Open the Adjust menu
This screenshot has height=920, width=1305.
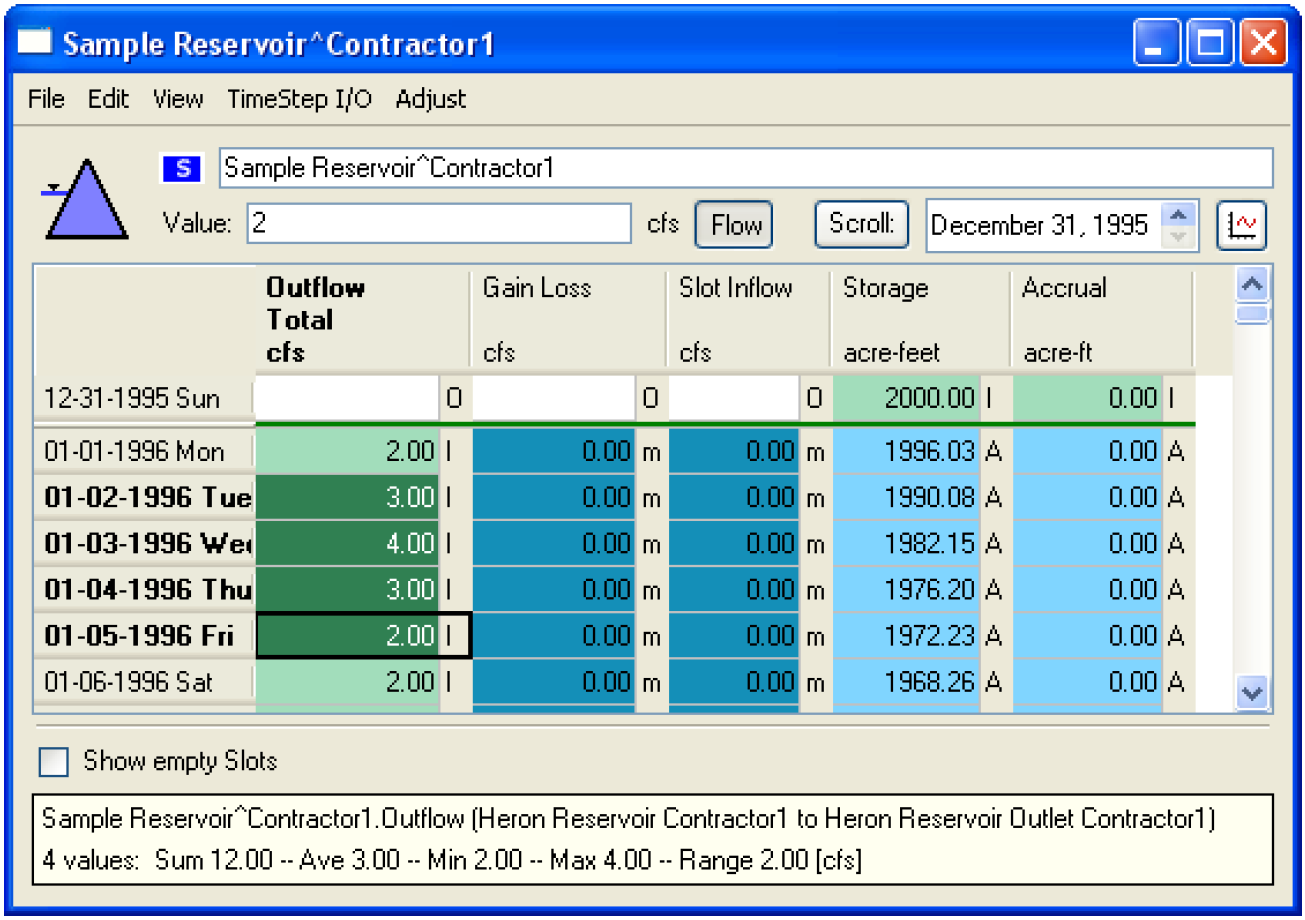pyautogui.click(x=431, y=99)
